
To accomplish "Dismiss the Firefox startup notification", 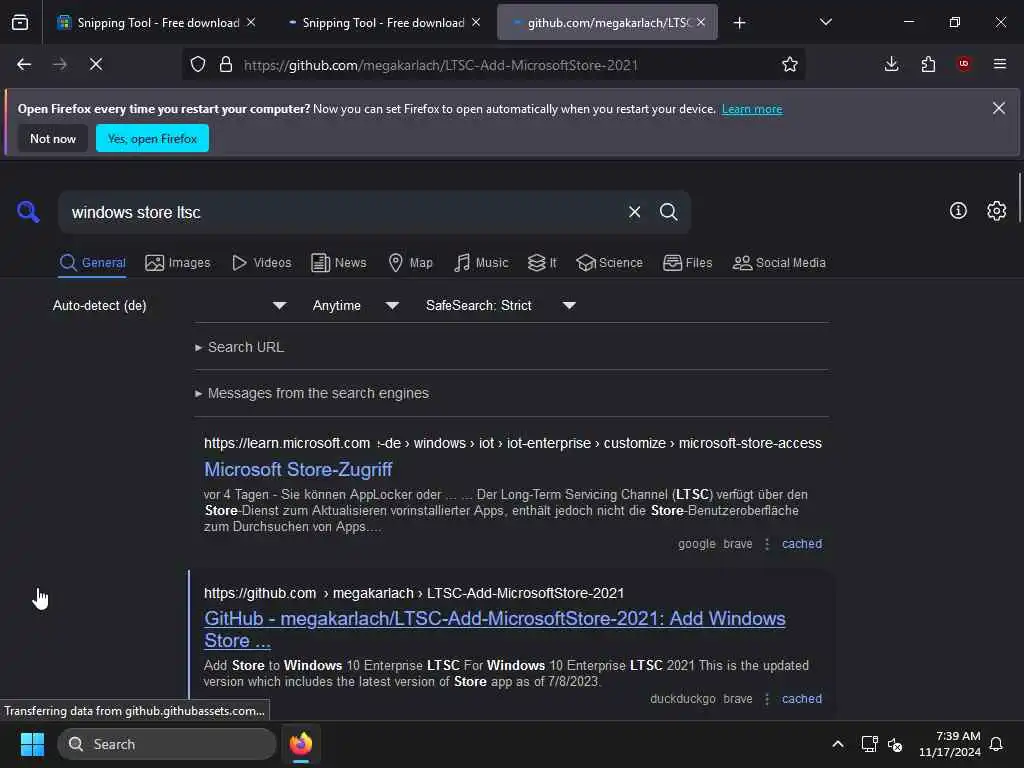I will pyautogui.click(x=999, y=108).
